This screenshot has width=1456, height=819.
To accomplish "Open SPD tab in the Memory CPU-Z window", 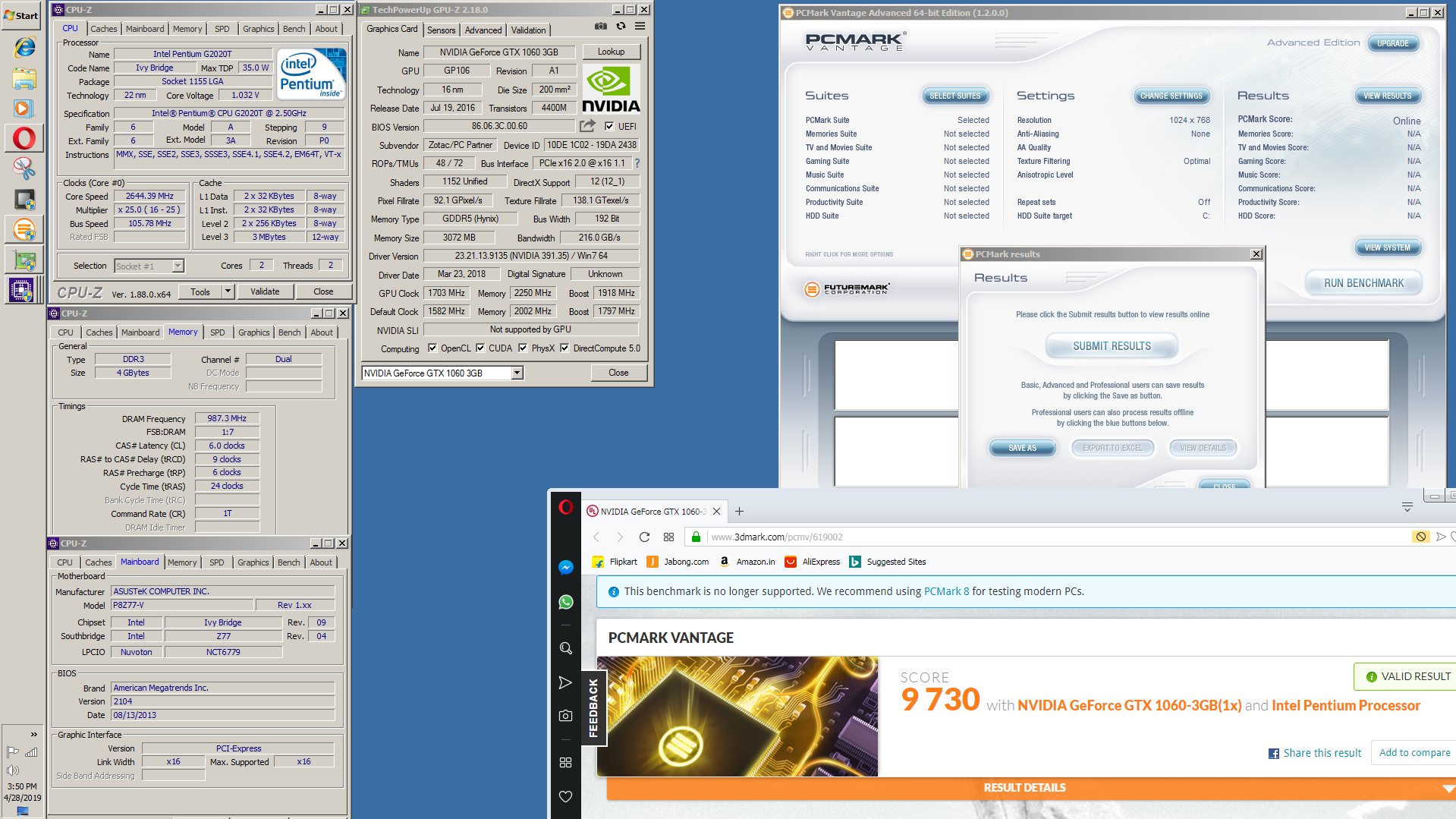I will [218, 332].
